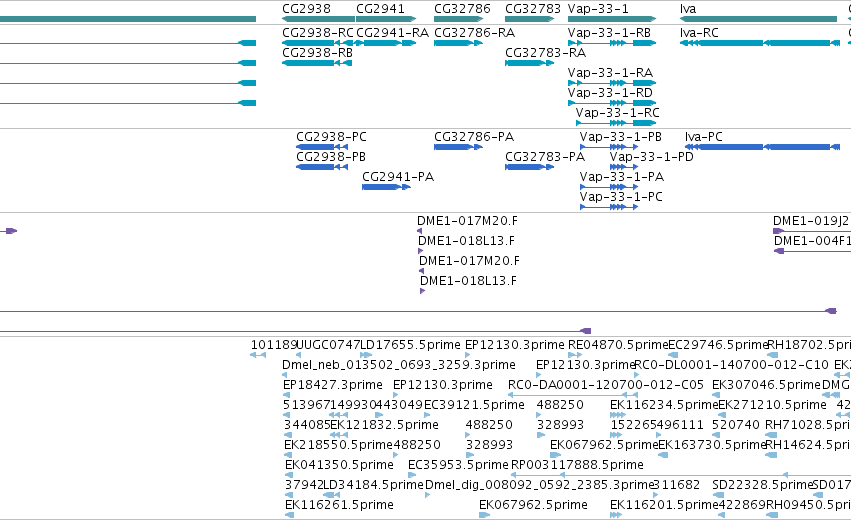Image resolution: width=851 pixels, height=520 pixels.
Task: Select EST EK116201.5prime
Action: coord(664,505)
